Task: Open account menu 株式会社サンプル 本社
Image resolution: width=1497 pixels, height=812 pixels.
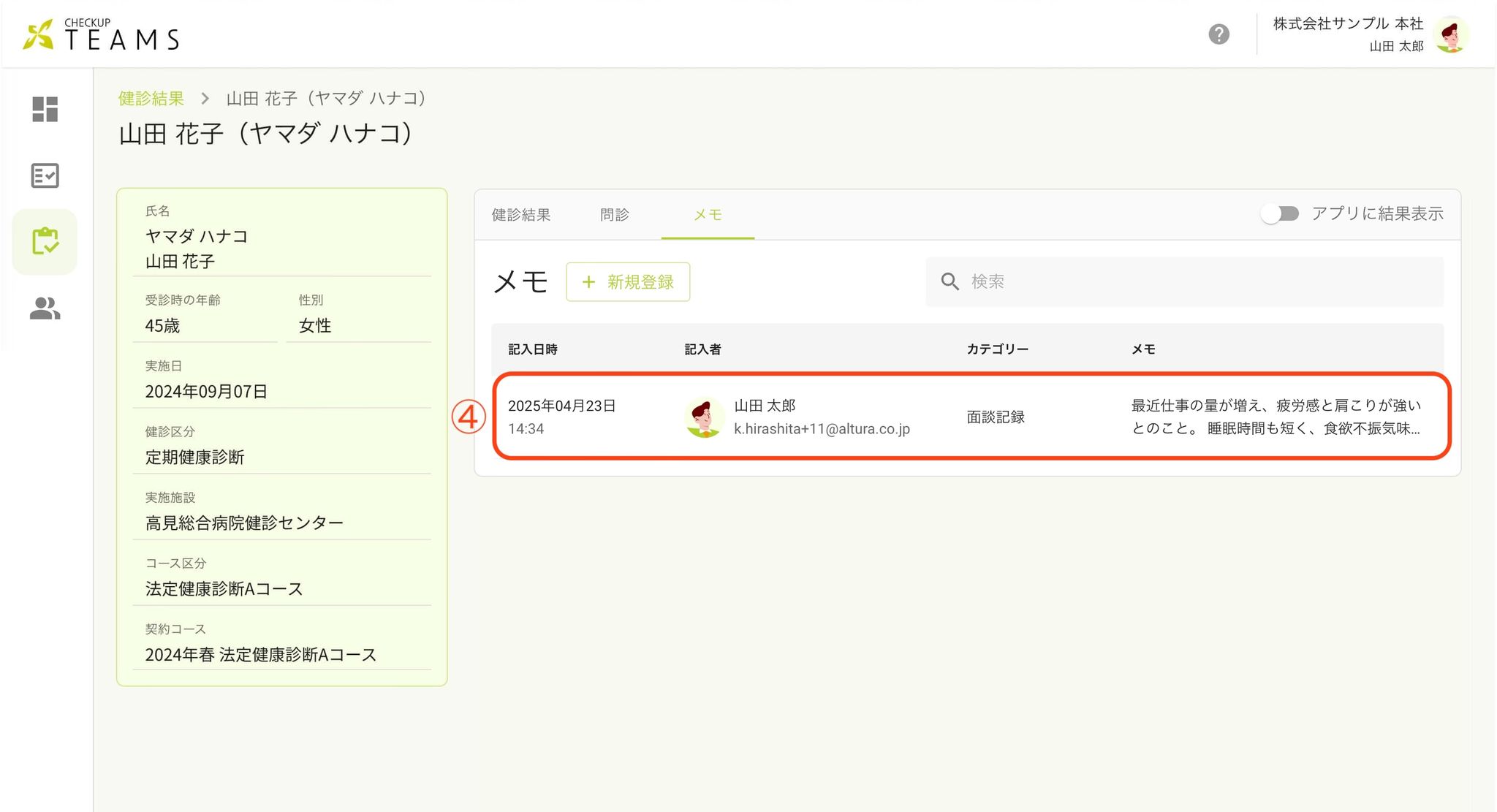Action: coord(1348,24)
